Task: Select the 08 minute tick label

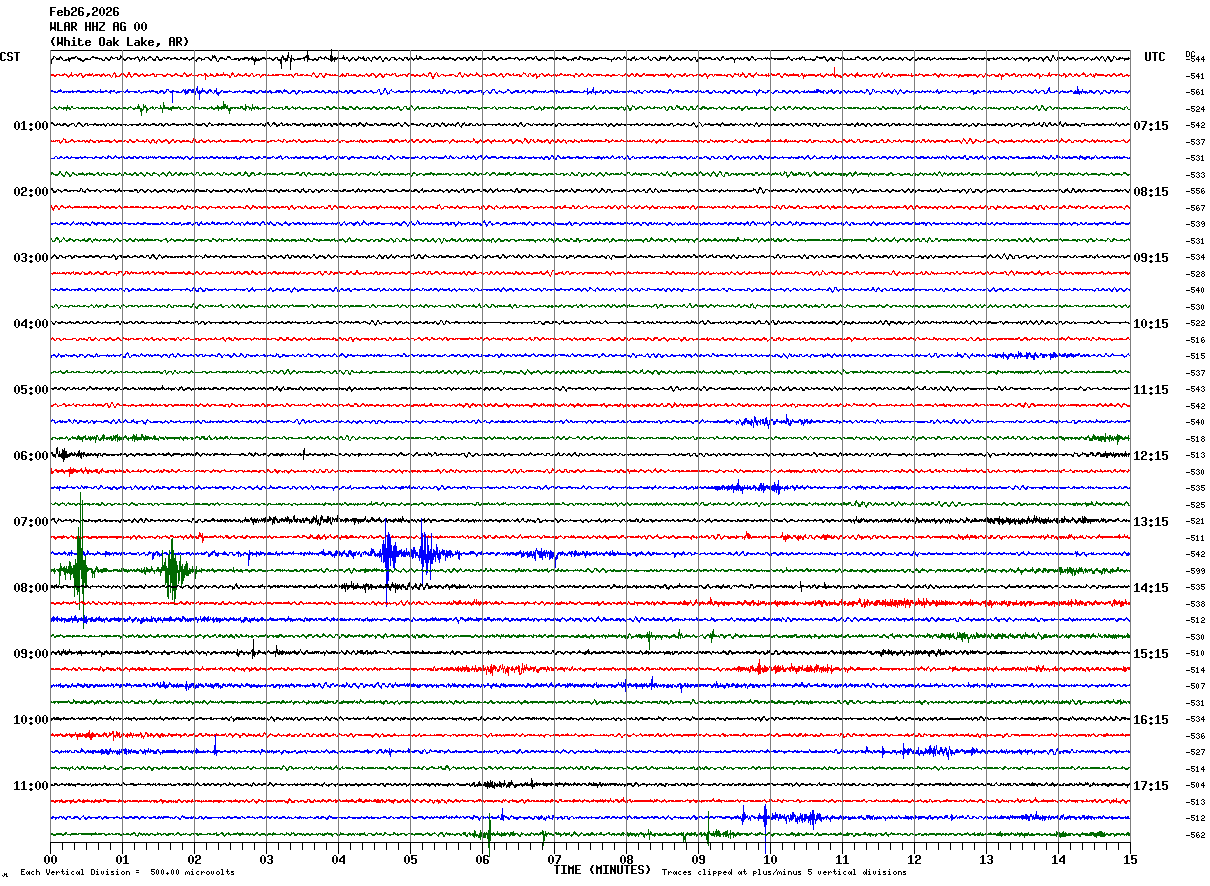Action: point(626,859)
